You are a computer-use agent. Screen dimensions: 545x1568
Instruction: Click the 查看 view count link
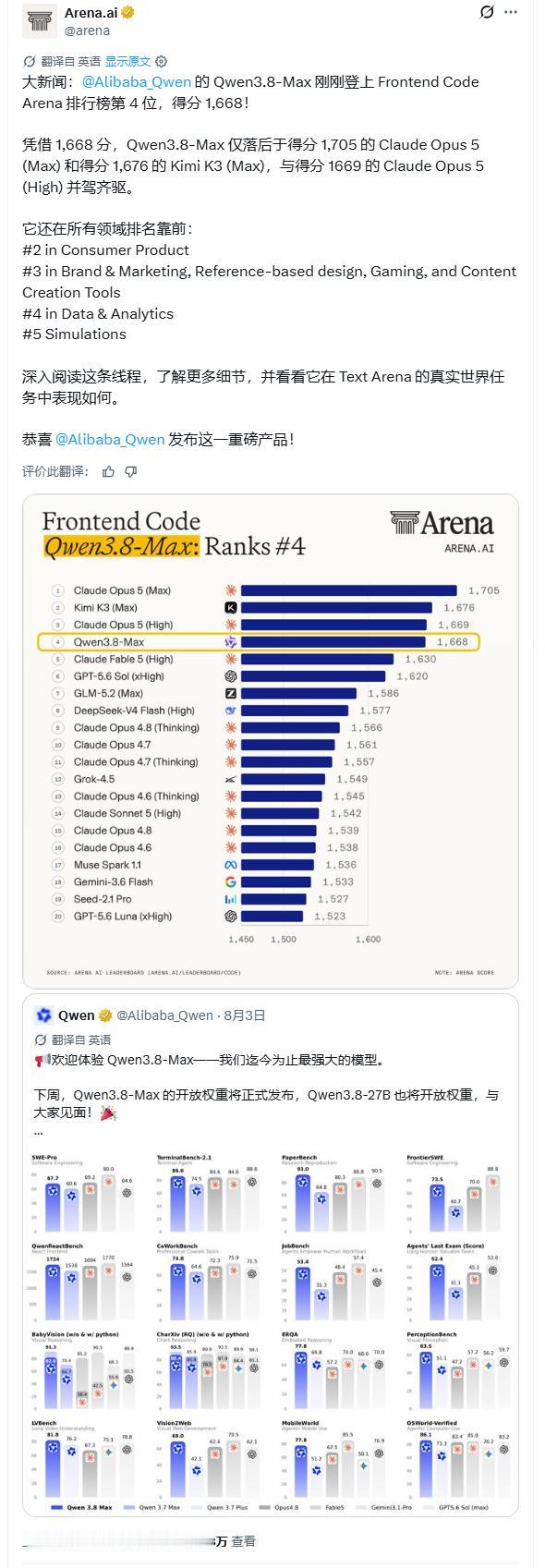[x=244, y=1541]
